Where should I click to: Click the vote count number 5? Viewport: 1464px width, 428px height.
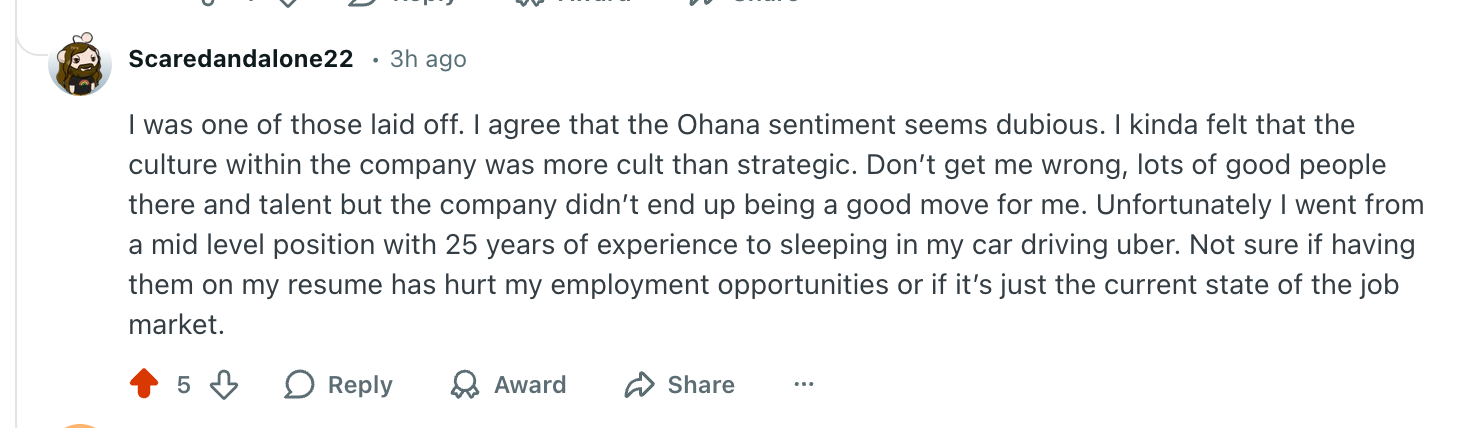[184, 385]
